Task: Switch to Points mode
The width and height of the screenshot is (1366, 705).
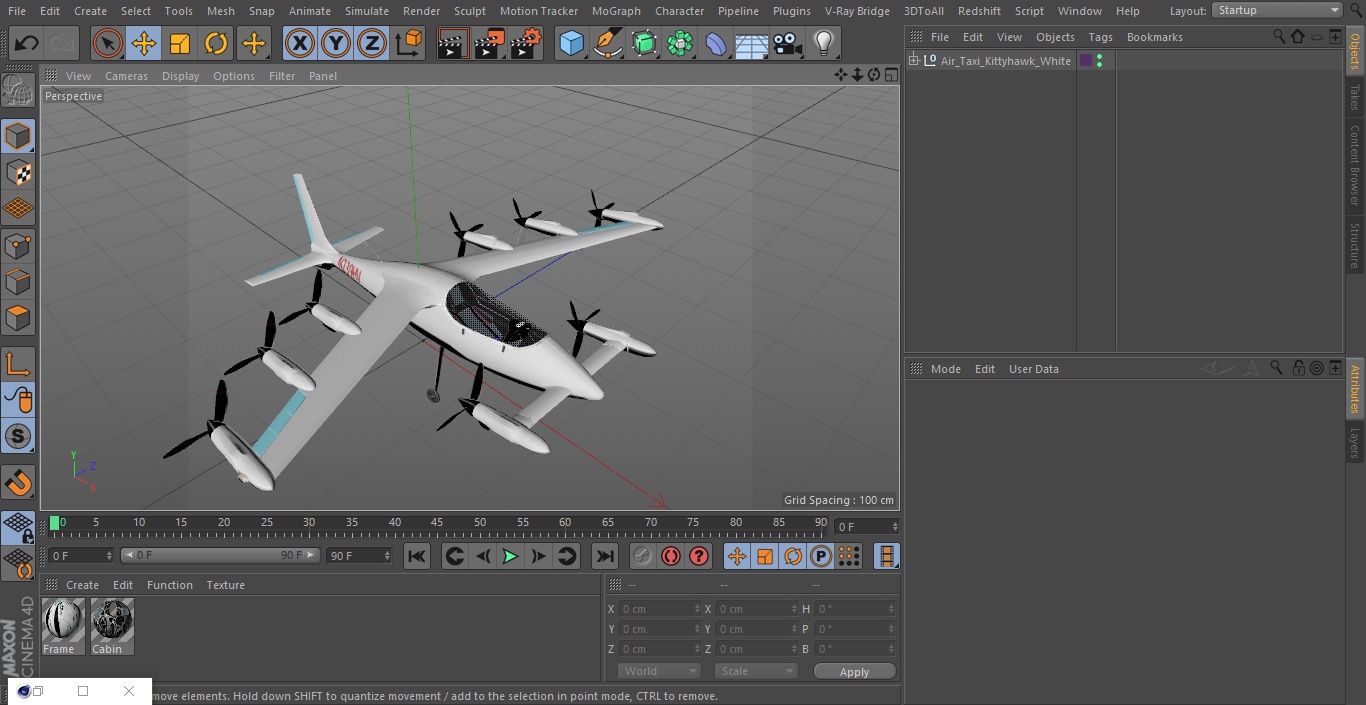Action: (x=18, y=245)
